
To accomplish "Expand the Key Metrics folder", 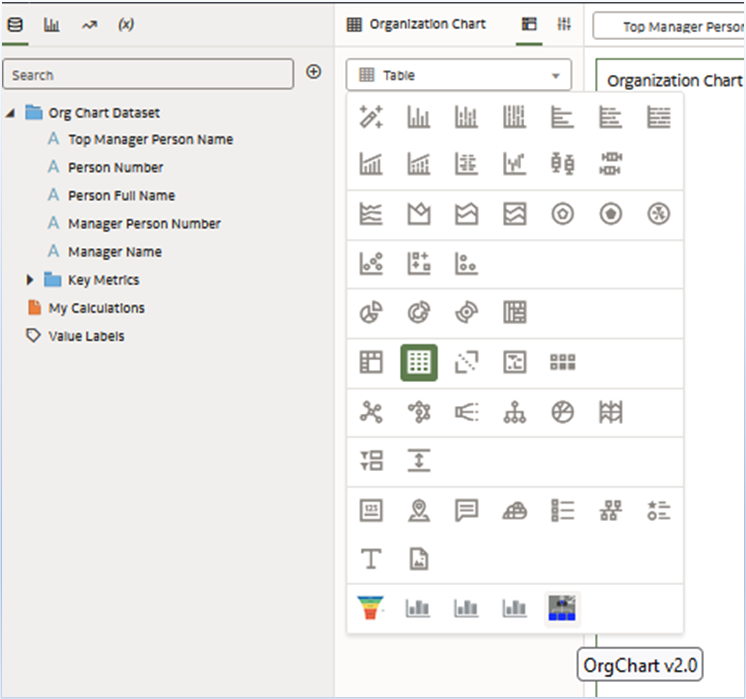I will 29,280.
